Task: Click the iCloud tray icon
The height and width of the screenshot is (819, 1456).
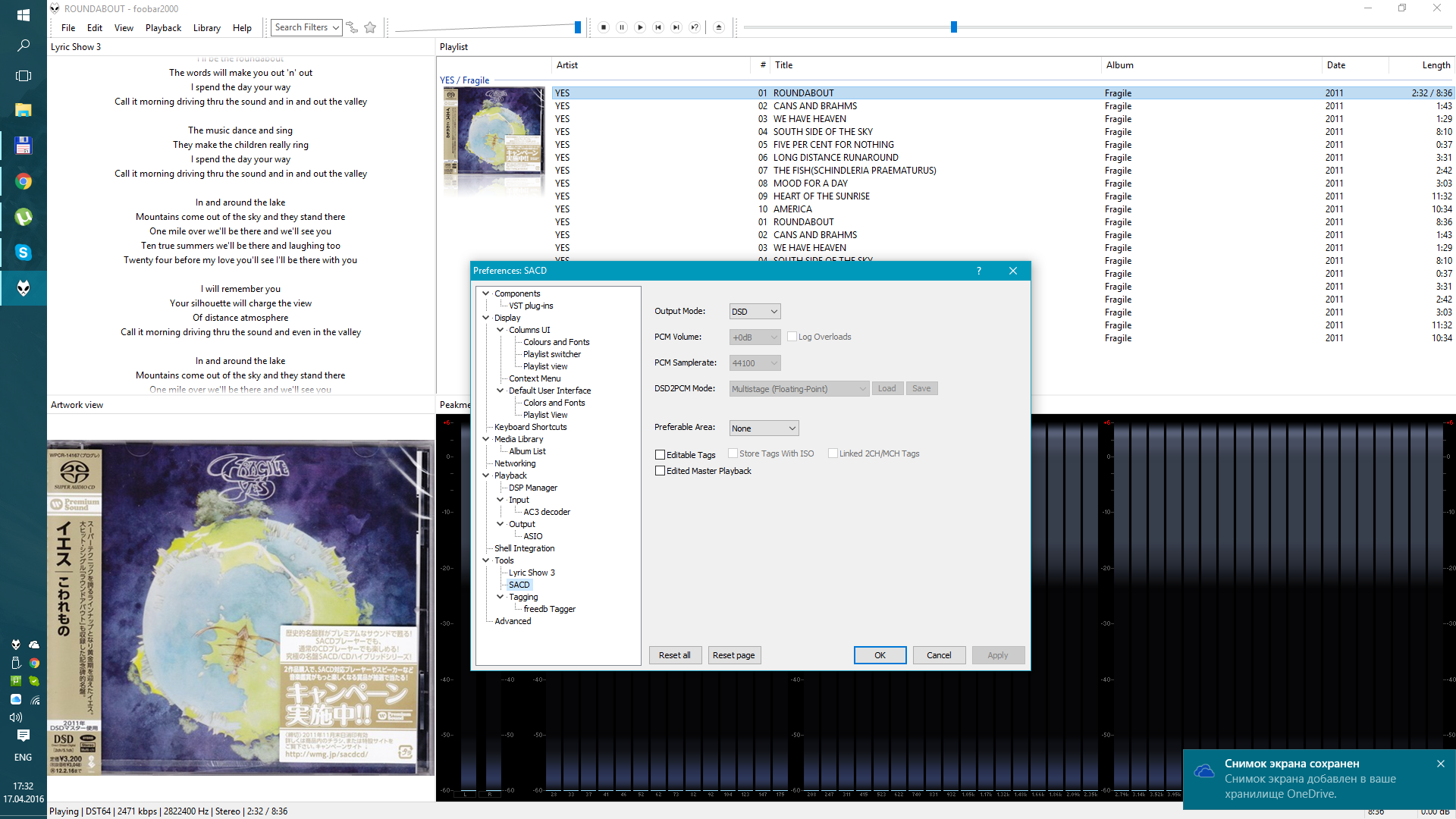Action: point(16,699)
